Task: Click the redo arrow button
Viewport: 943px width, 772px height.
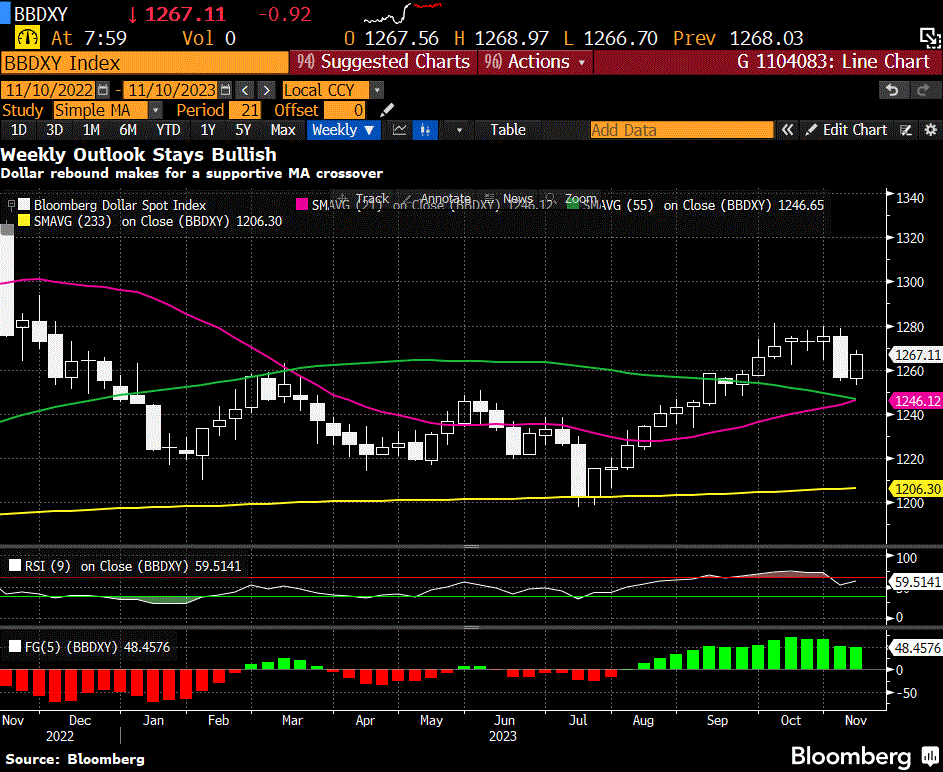Action: tap(923, 90)
